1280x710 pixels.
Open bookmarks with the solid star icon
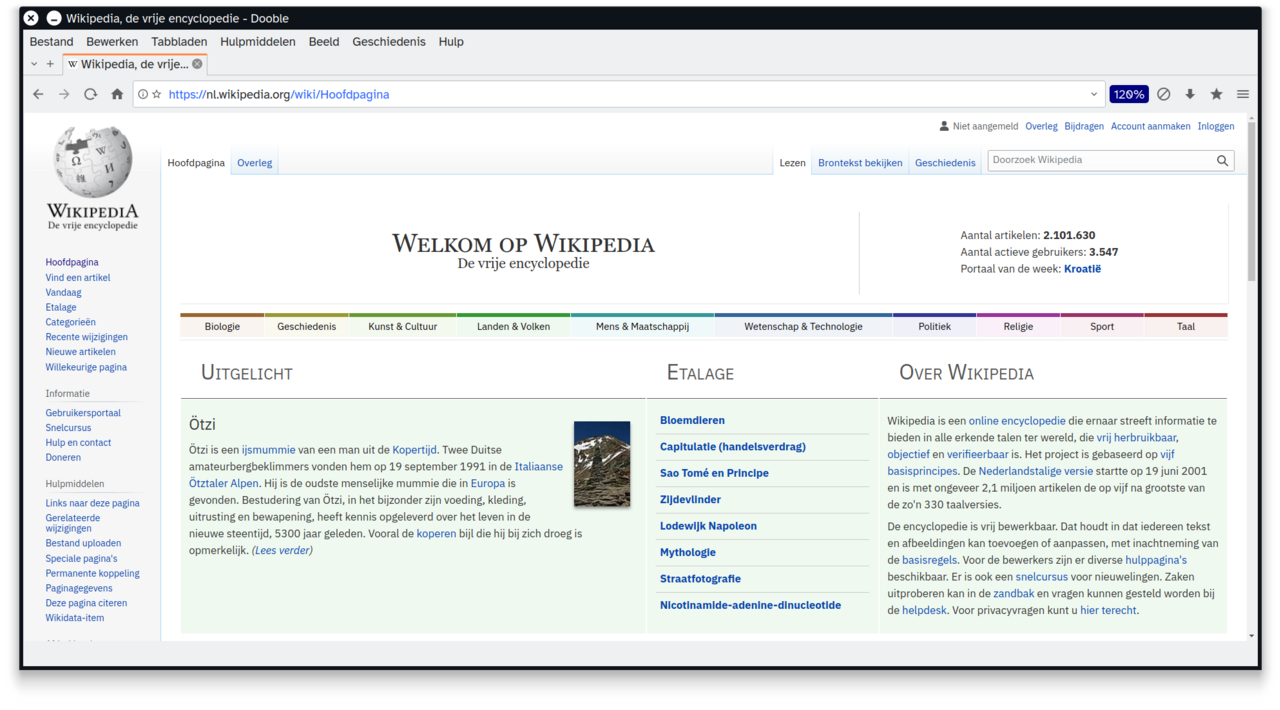[x=1216, y=94]
